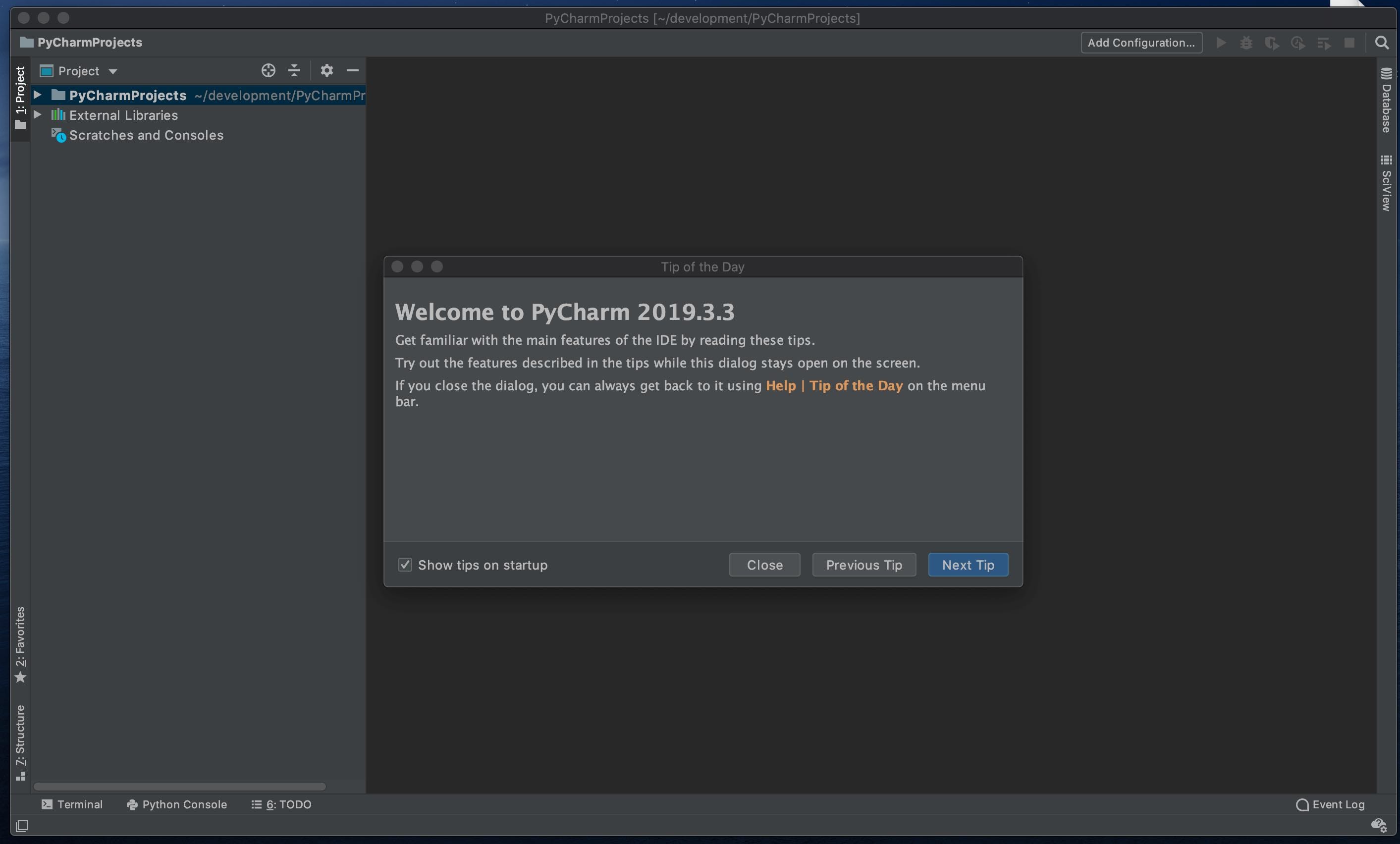
Task: Expand the PyCharmProjects tree node
Action: click(37, 95)
